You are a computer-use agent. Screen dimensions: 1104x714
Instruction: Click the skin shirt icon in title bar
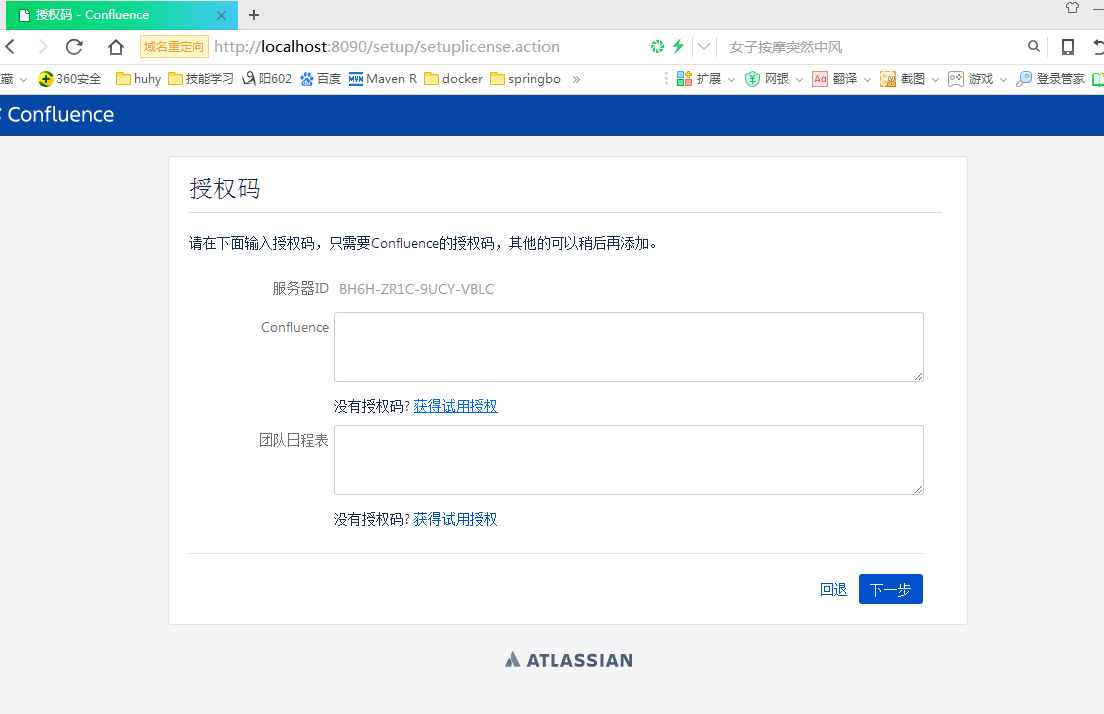pyautogui.click(x=1072, y=8)
